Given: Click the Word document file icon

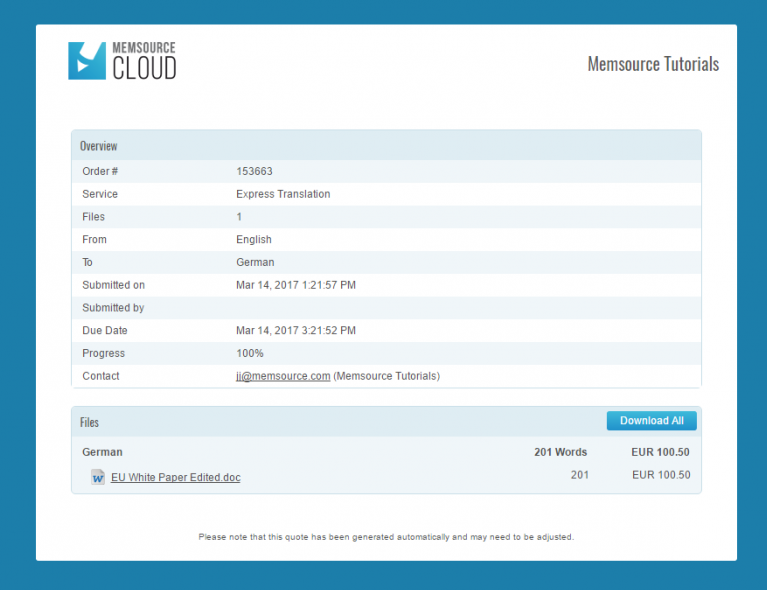Looking at the screenshot, I should coord(98,477).
